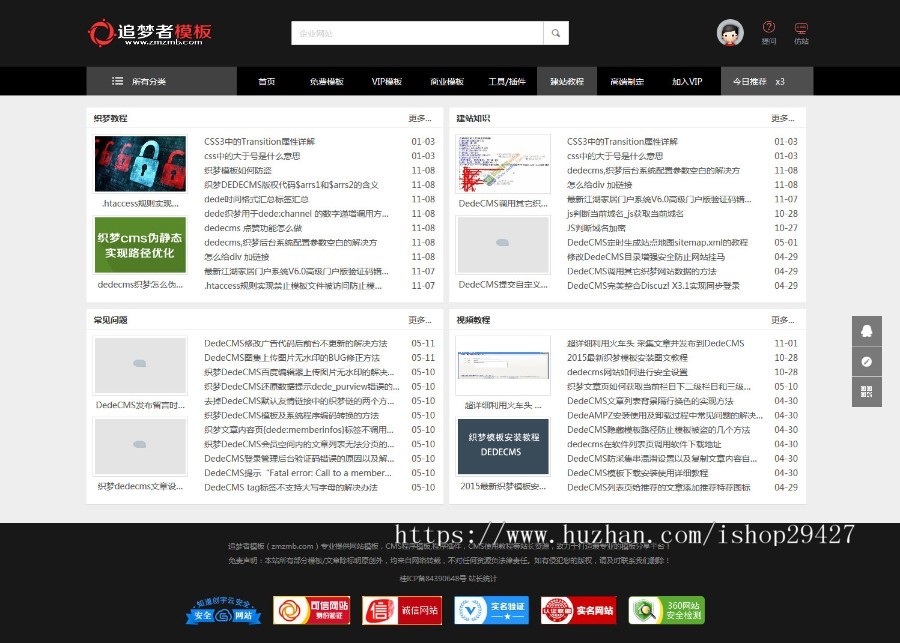Click the 视频教程 section heading

[x=473, y=320]
